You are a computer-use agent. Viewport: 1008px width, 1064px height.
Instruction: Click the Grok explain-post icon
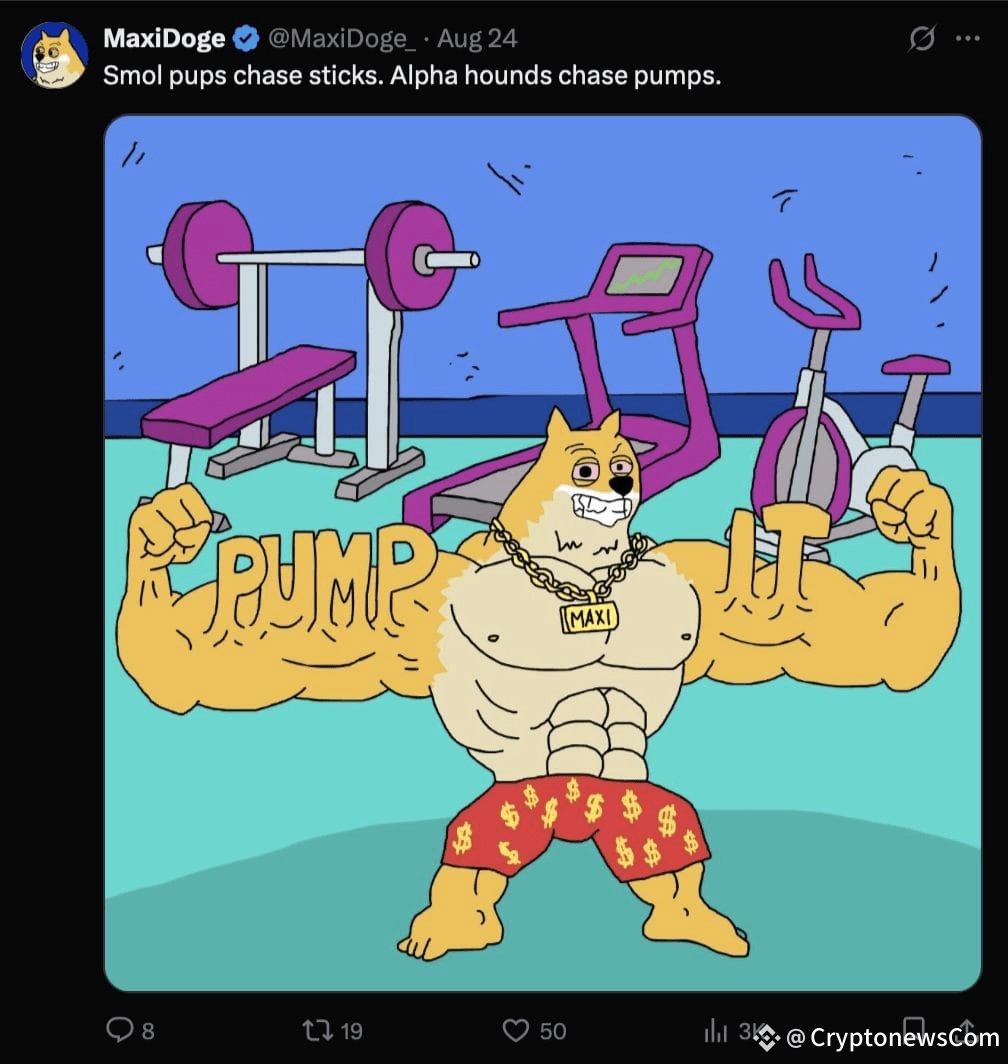pyautogui.click(x=922, y=38)
